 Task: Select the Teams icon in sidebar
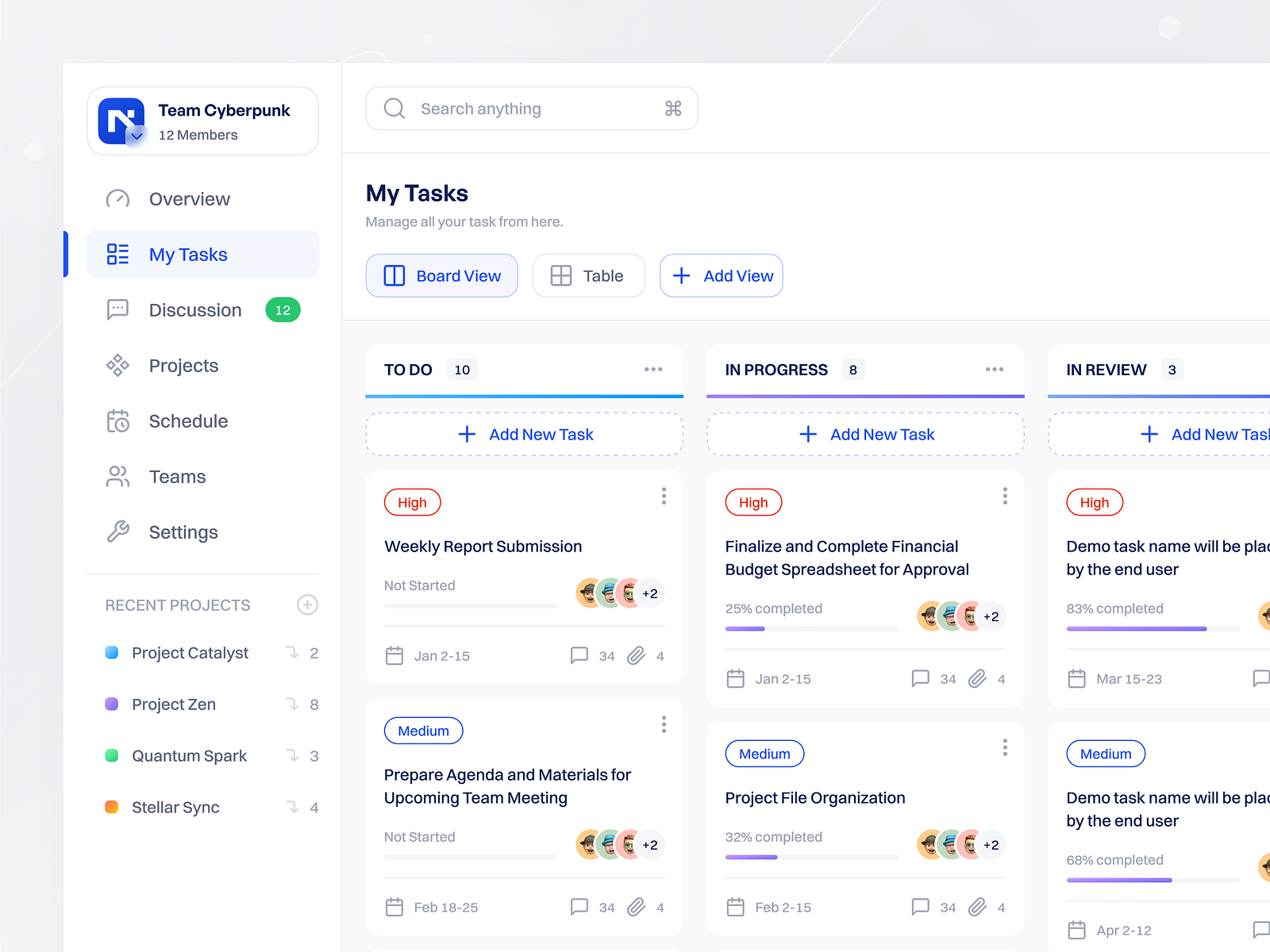click(x=117, y=476)
